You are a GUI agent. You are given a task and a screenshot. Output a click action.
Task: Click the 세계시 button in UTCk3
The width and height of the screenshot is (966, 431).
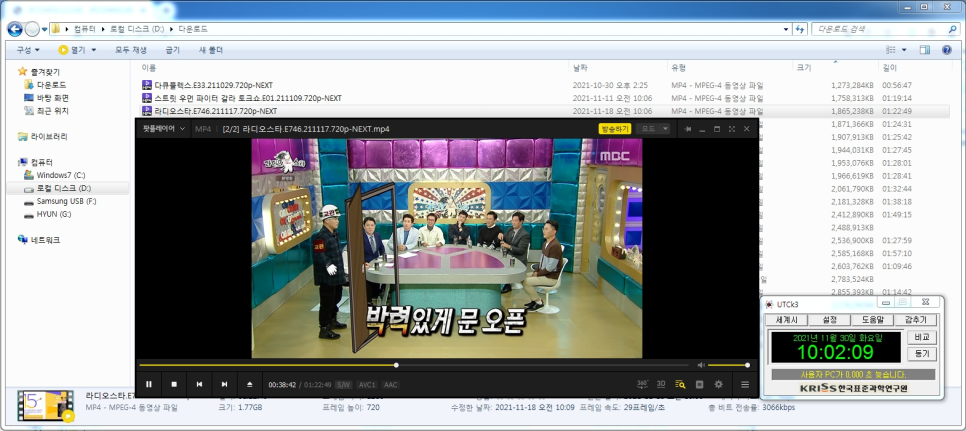tap(787, 320)
